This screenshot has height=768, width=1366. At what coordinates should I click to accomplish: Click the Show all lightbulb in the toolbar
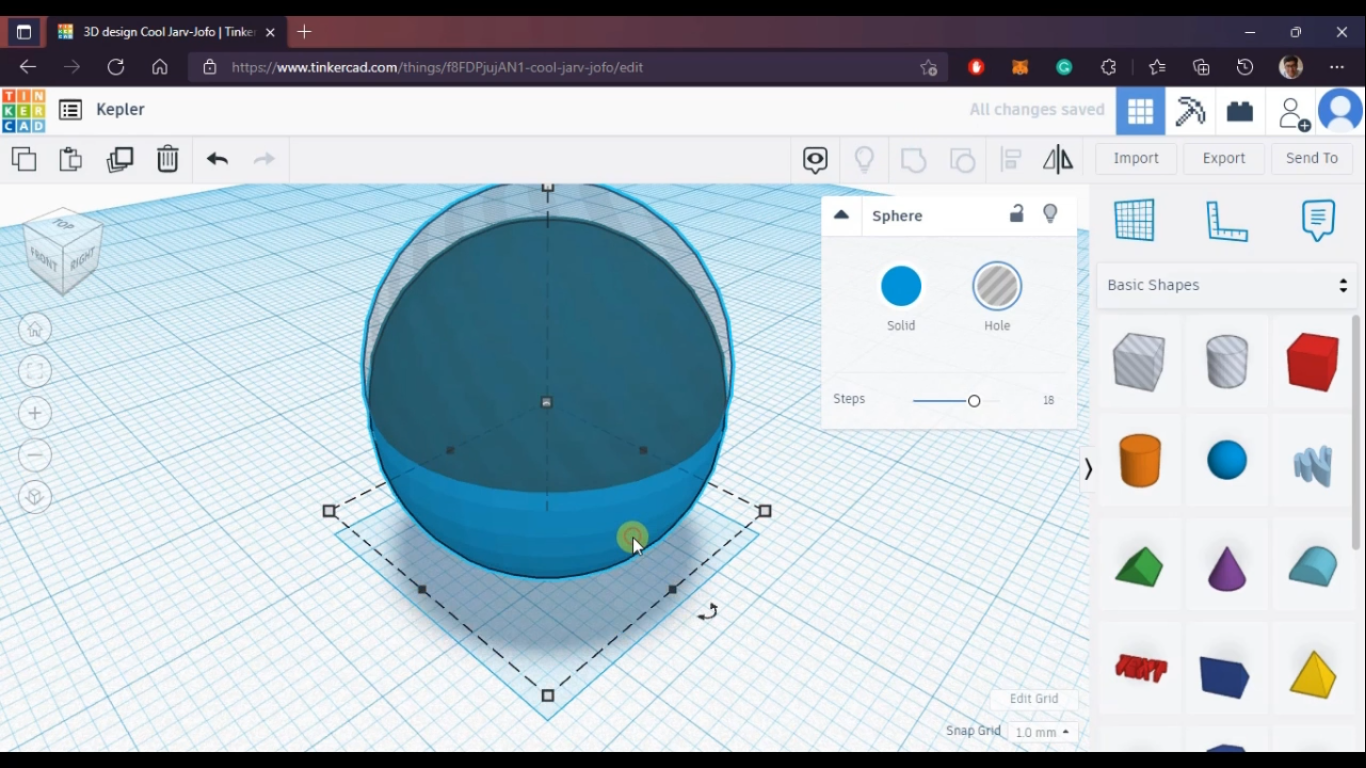(864, 159)
